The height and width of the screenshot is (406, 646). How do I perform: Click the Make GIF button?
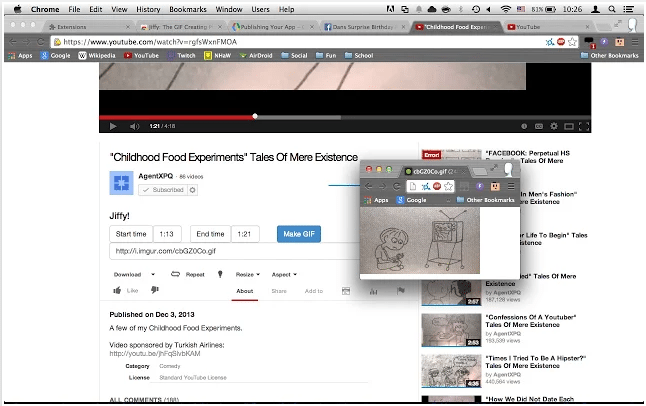tap(299, 234)
